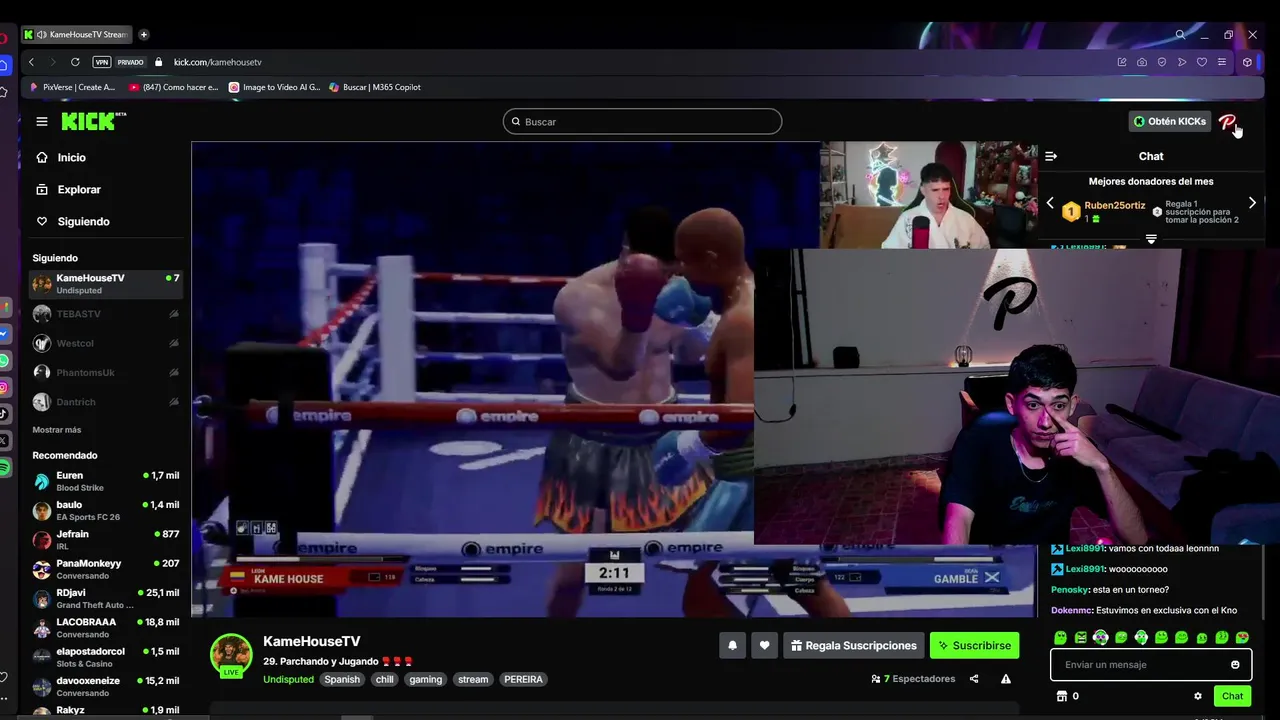Screen dimensions: 1280x720
Task: Open the chat settings gear
Action: [1198, 696]
